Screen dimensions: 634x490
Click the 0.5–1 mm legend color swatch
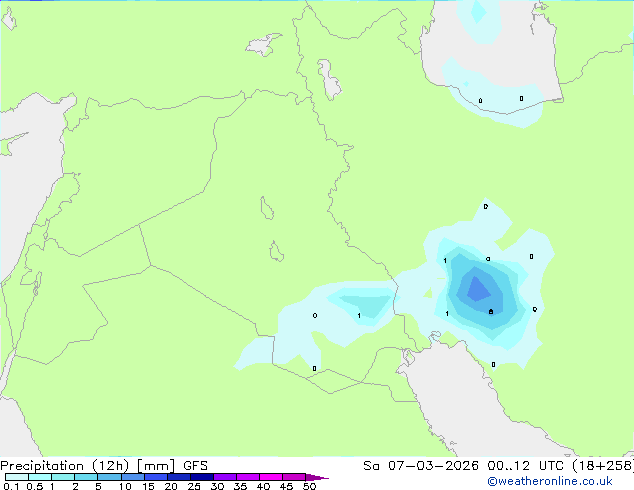pyautogui.click(x=40, y=477)
